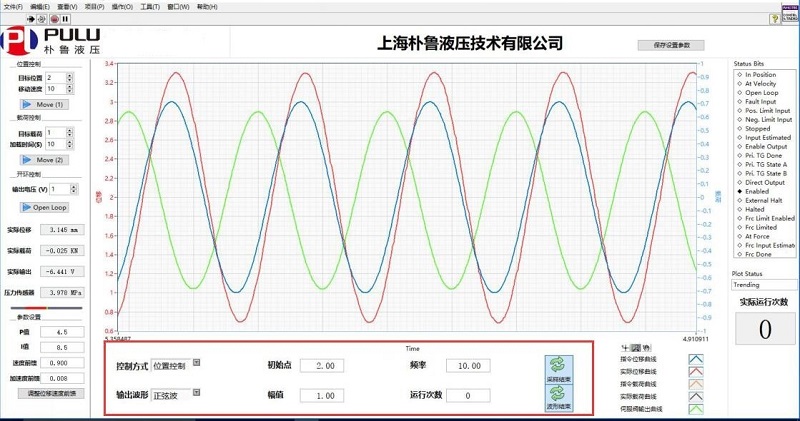Click the Move (2) button

[x=44, y=160]
